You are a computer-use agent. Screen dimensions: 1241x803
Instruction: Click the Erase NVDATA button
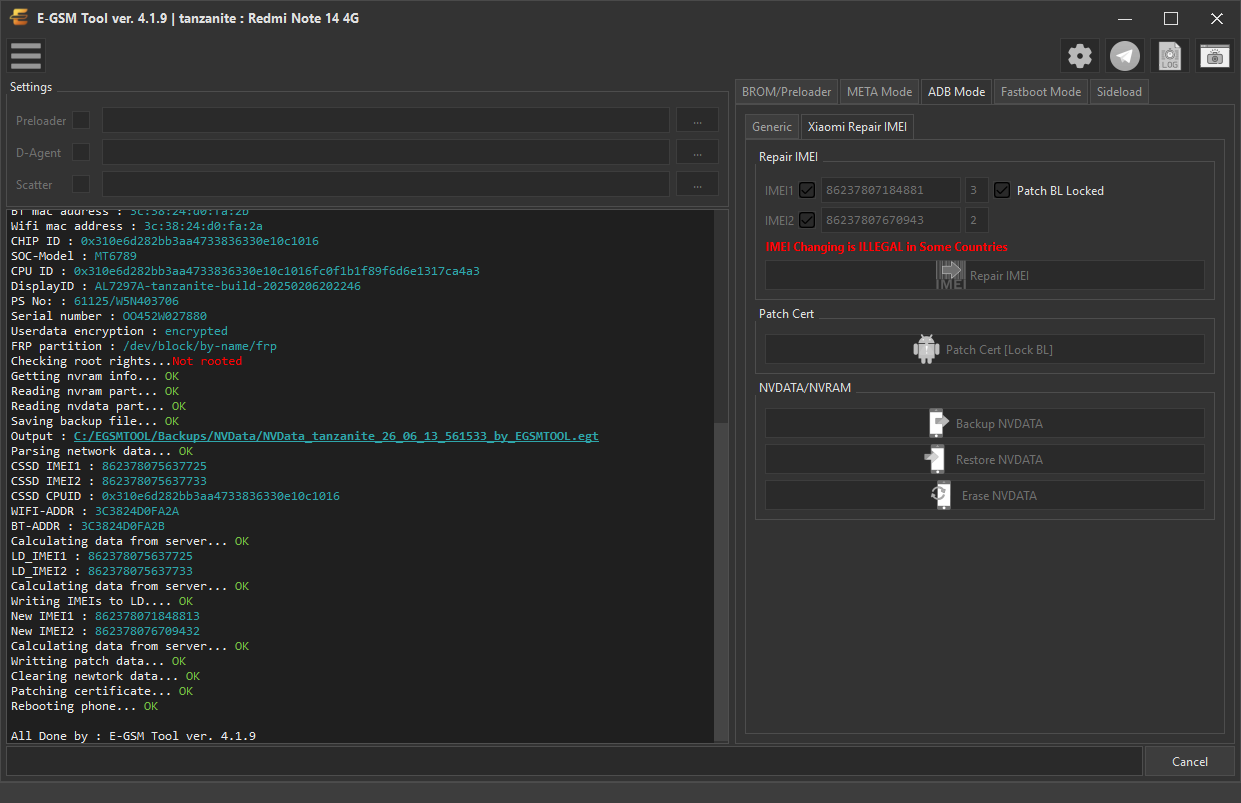pyautogui.click(x=985, y=495)
